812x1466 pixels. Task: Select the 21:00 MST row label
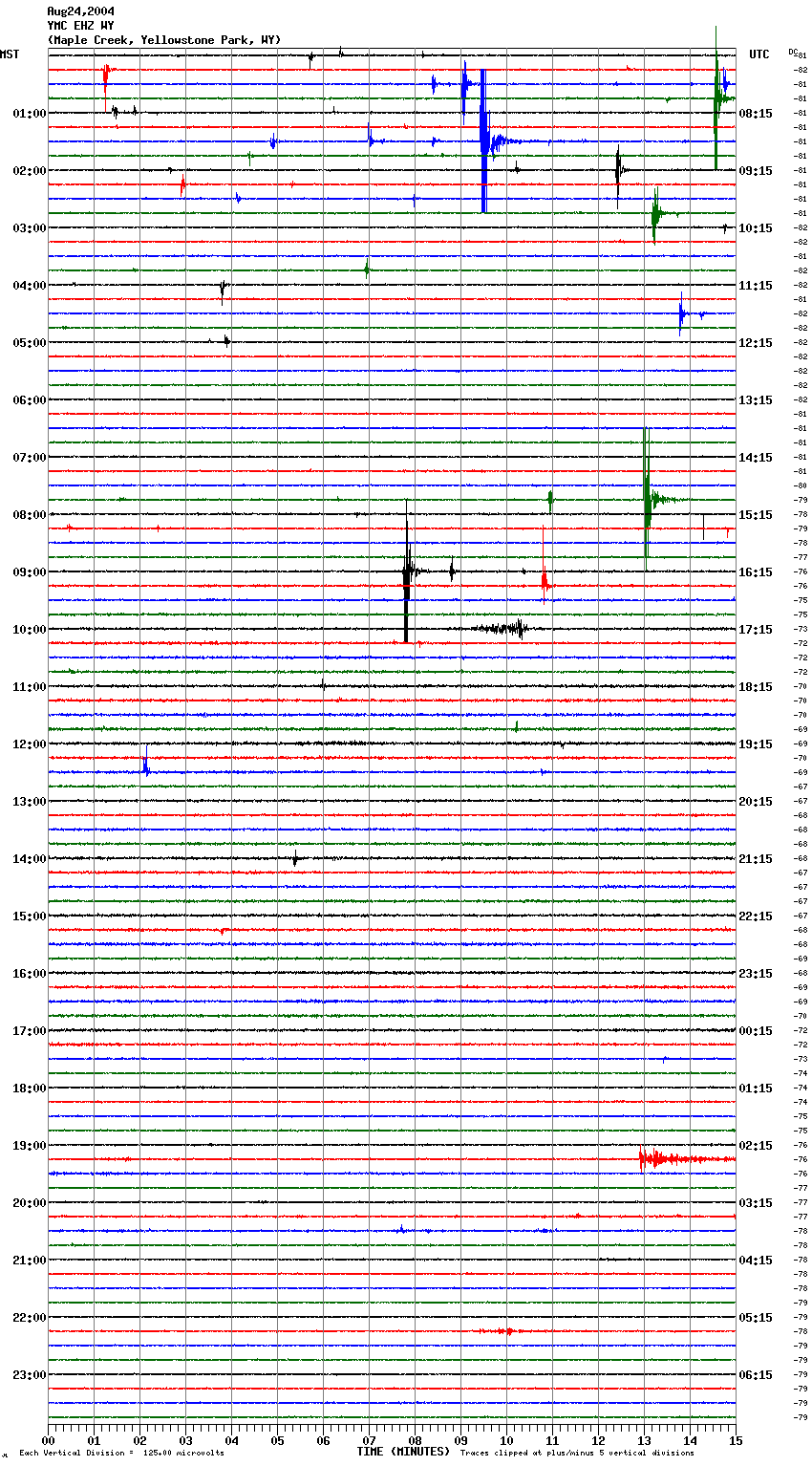30,1261
